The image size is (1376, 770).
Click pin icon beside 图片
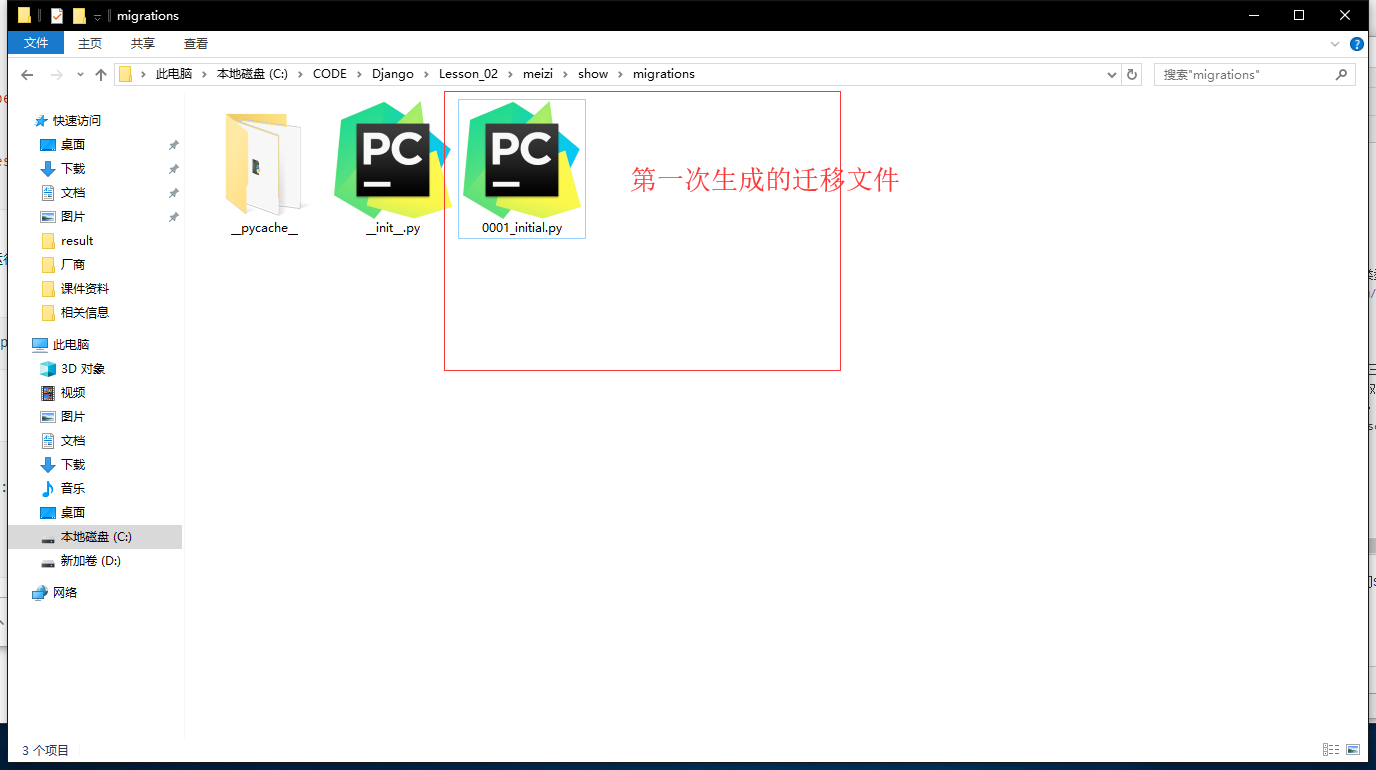(x=173, y=217)
